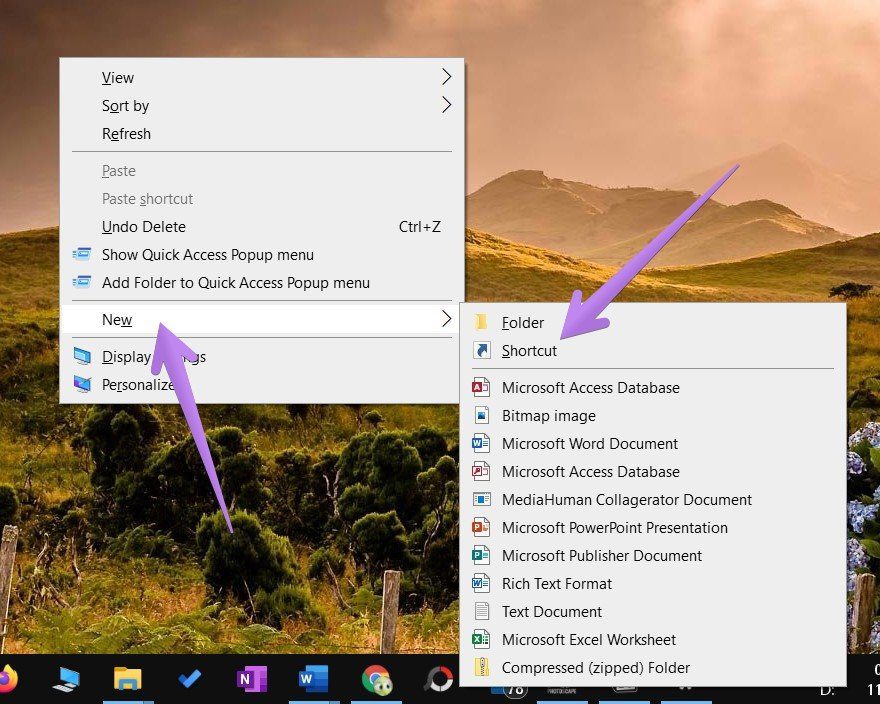Click the Personalize icon
The height and width of the screenshot is (704, 880).
82,385
